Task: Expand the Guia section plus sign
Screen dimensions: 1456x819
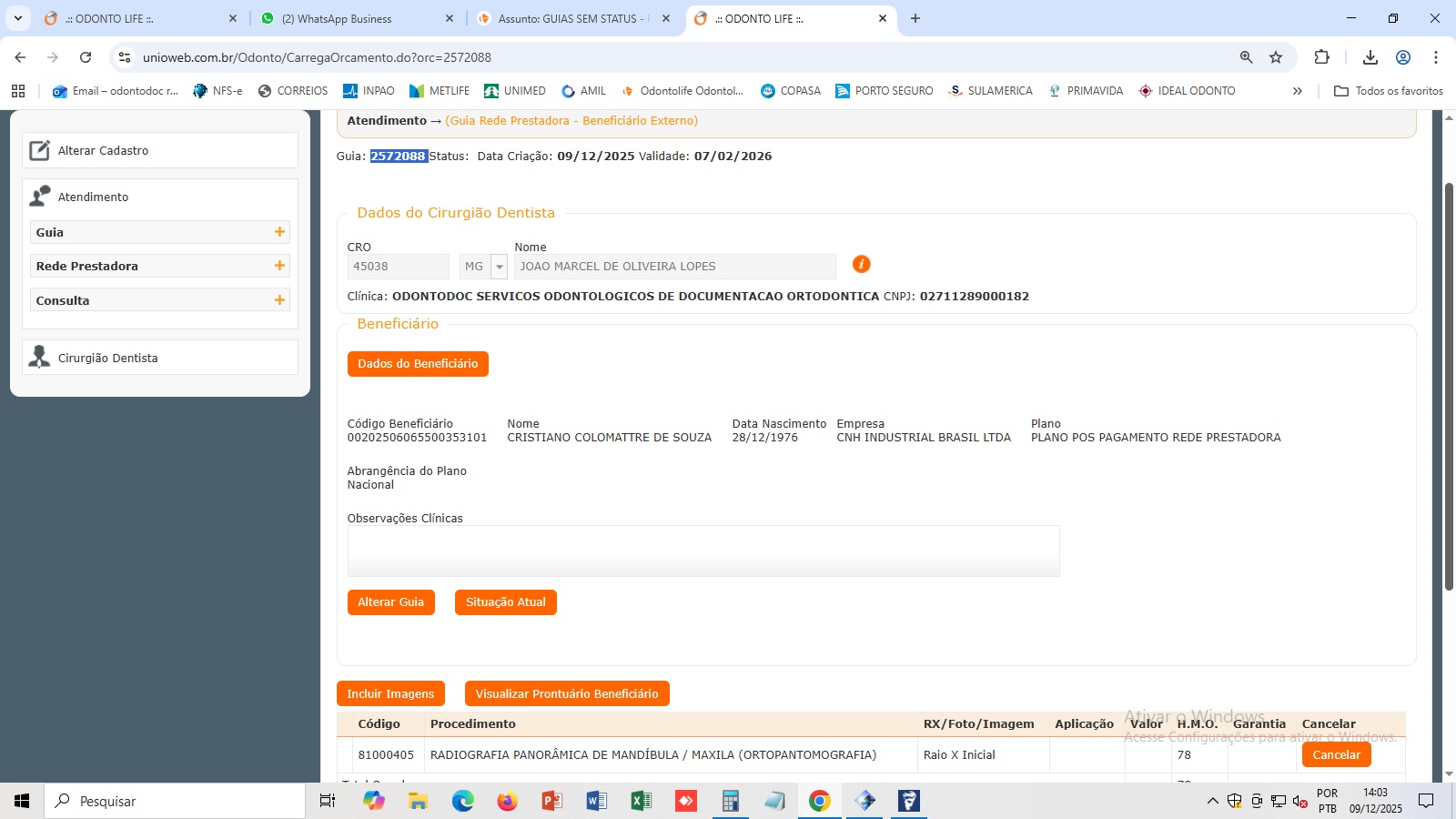Action: (x=279, y=232)
